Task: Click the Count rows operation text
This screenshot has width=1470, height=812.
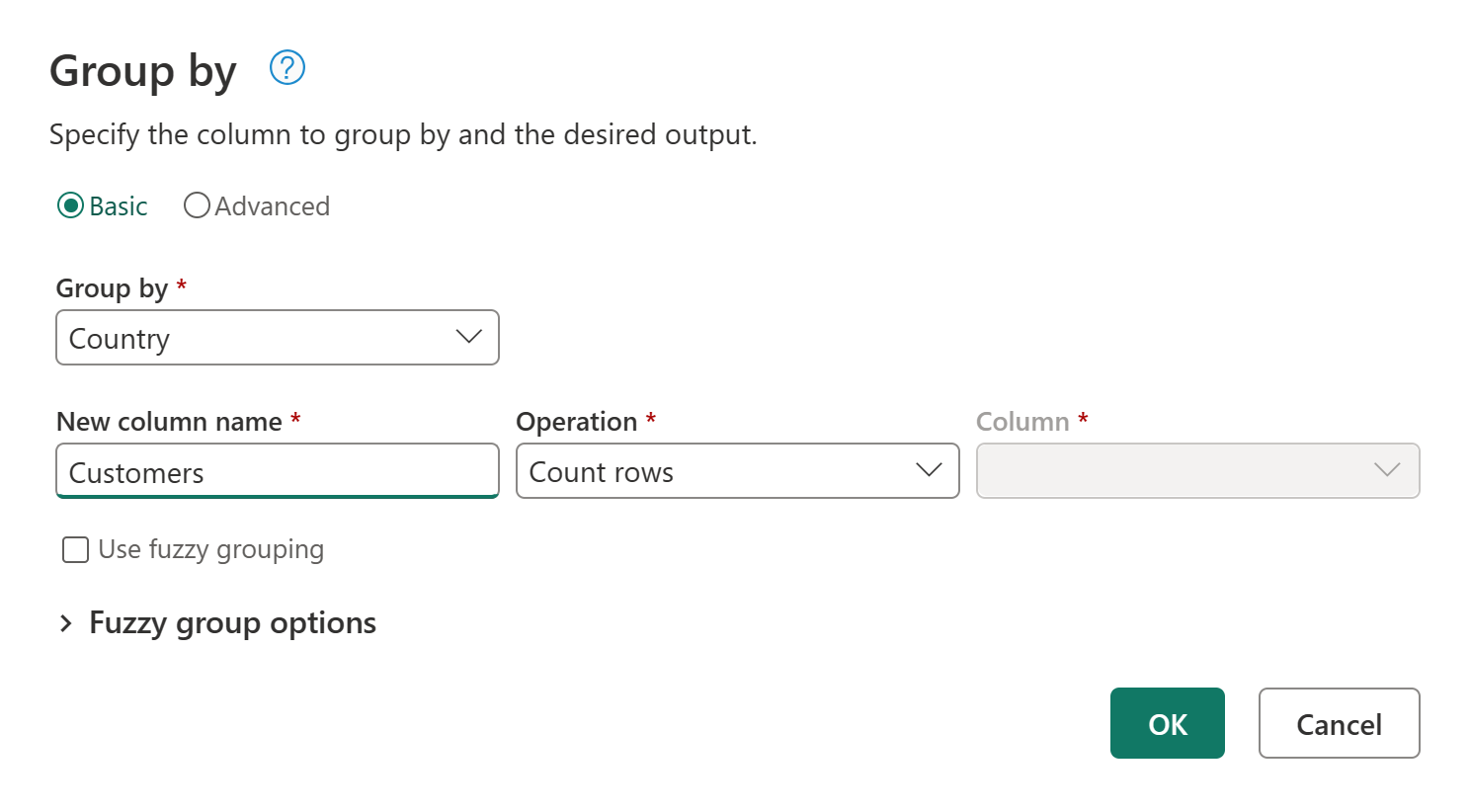Action: tap(601, 472)
